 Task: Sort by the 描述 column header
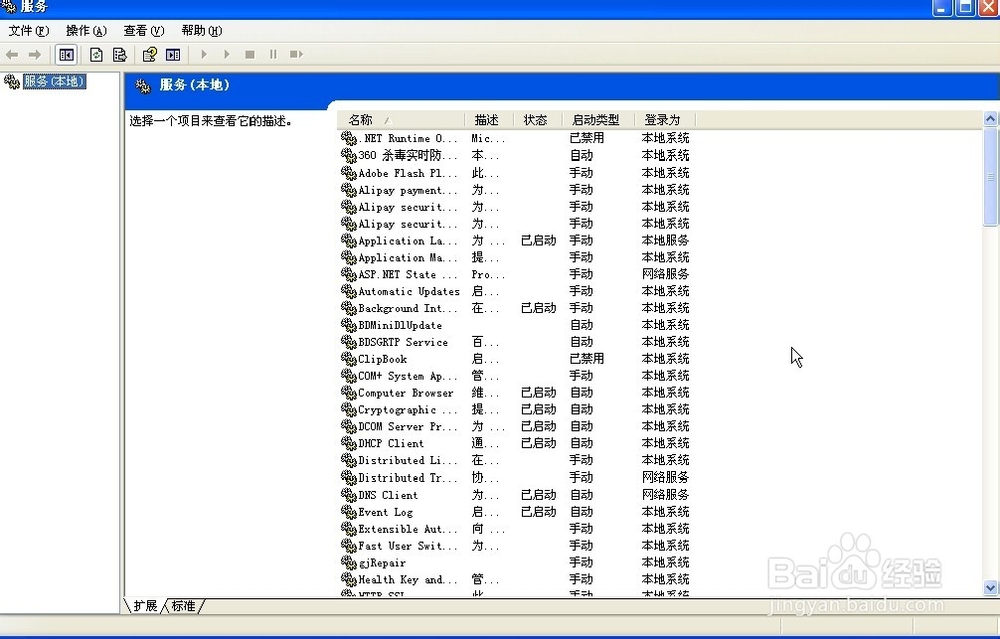point(489,119)
